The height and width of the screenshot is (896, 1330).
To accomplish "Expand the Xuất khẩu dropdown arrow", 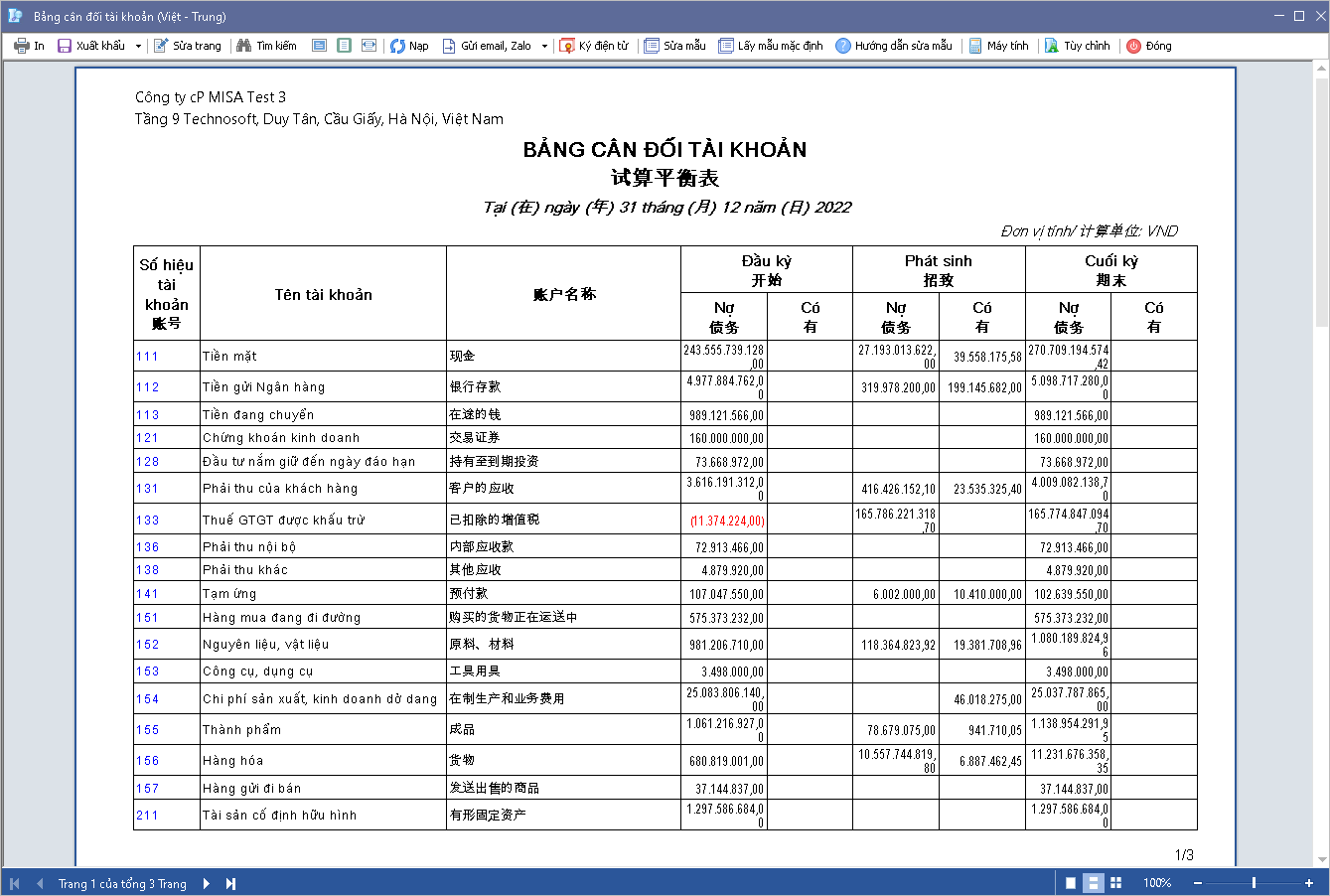I will pos(138,46).
